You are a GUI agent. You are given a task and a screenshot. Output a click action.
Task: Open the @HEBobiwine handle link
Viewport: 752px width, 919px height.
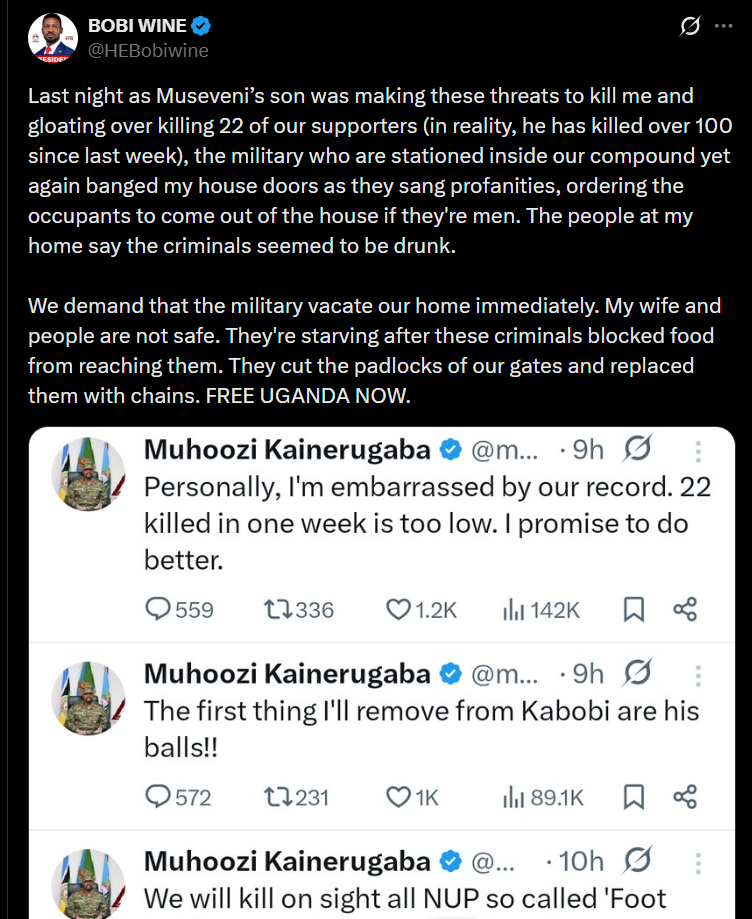[149, 50]
